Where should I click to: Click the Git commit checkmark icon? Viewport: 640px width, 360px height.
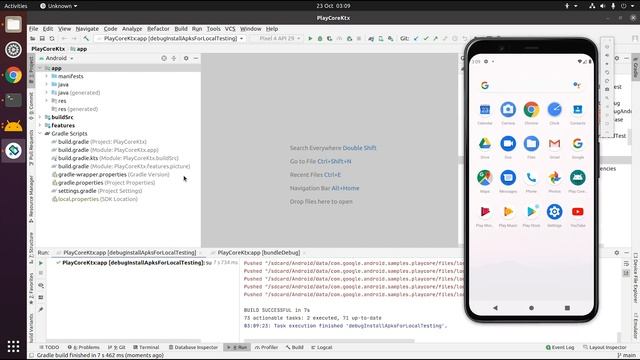point(426,38)
